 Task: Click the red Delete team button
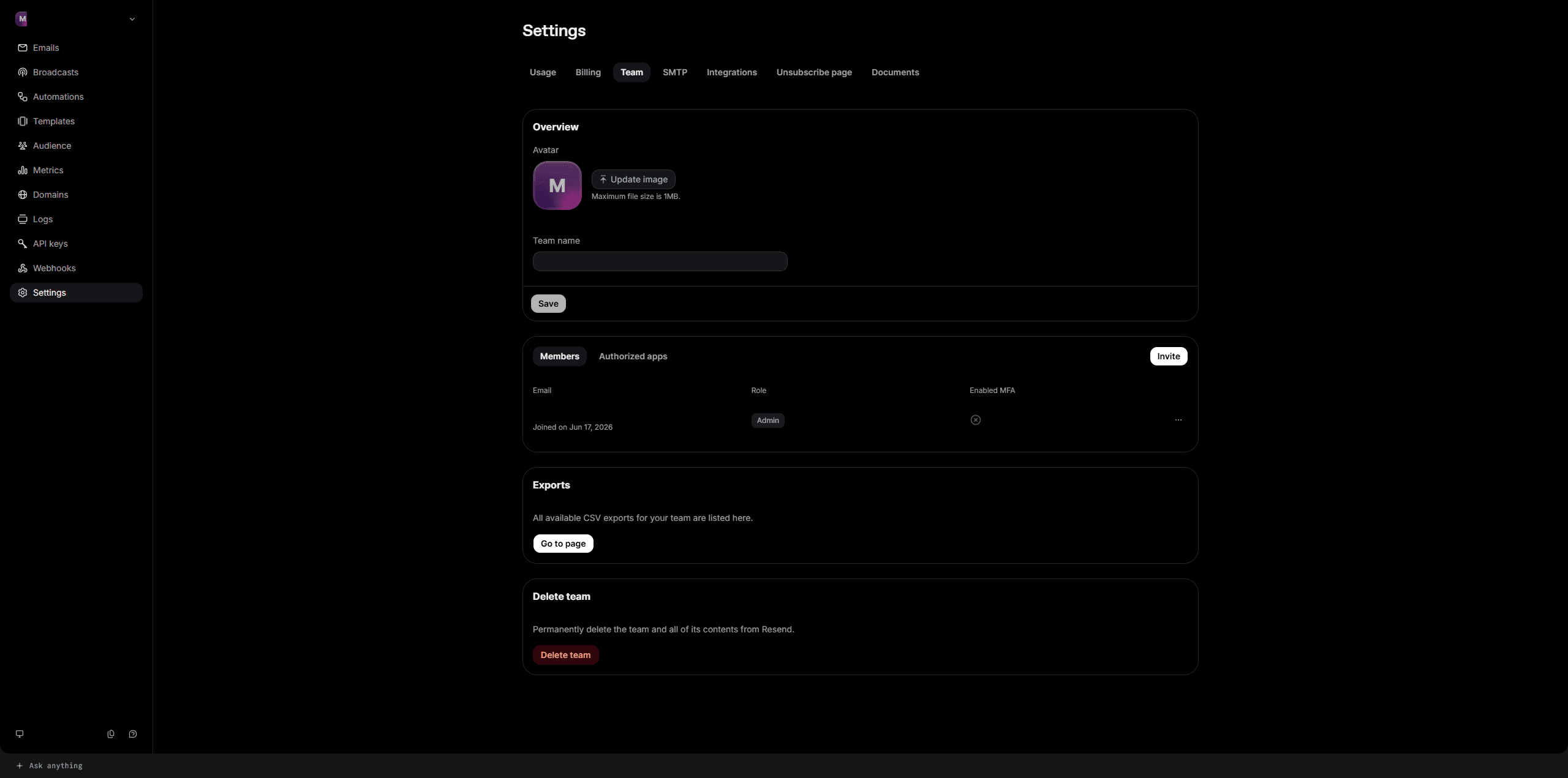tap(565, 655)
